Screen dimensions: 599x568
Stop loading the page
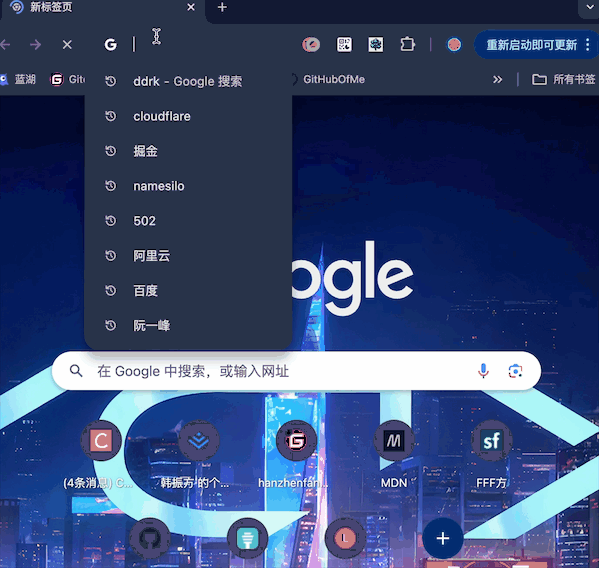coord(67,45)
